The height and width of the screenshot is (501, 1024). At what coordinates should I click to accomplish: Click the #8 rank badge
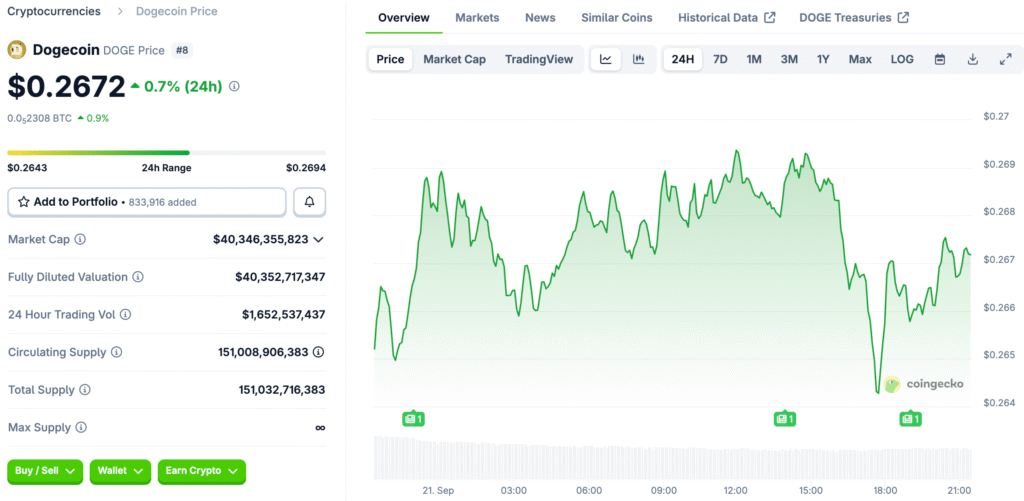pyautogui.click(x=182, y=50)
